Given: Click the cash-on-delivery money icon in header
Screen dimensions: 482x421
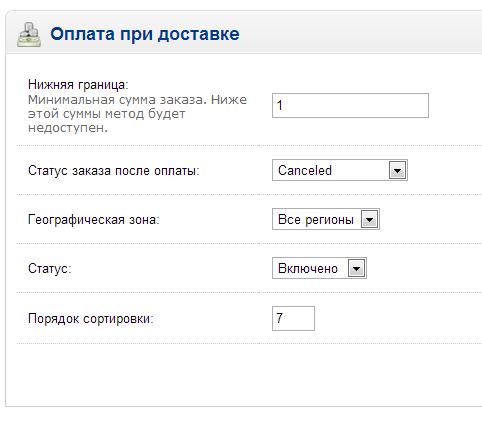Looking at the screenshot, I should [29, 34].
